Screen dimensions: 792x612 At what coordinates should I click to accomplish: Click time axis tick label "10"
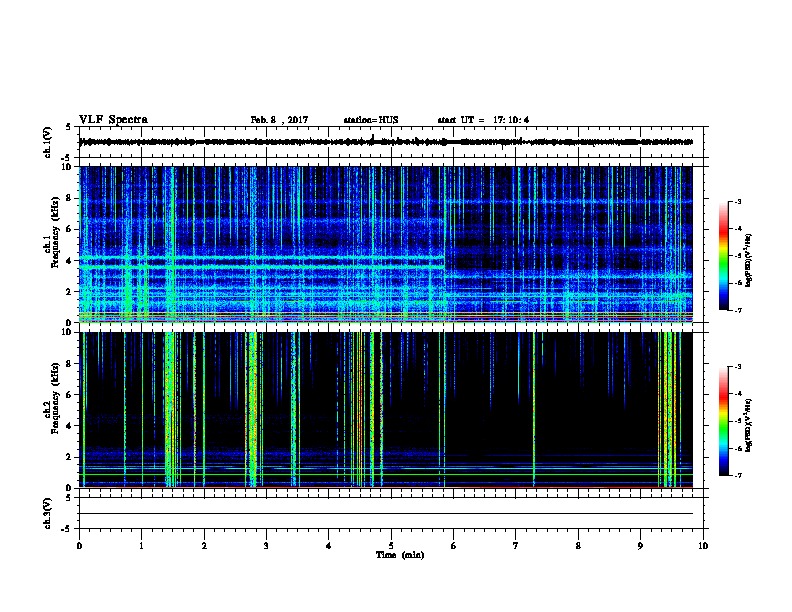703,545
